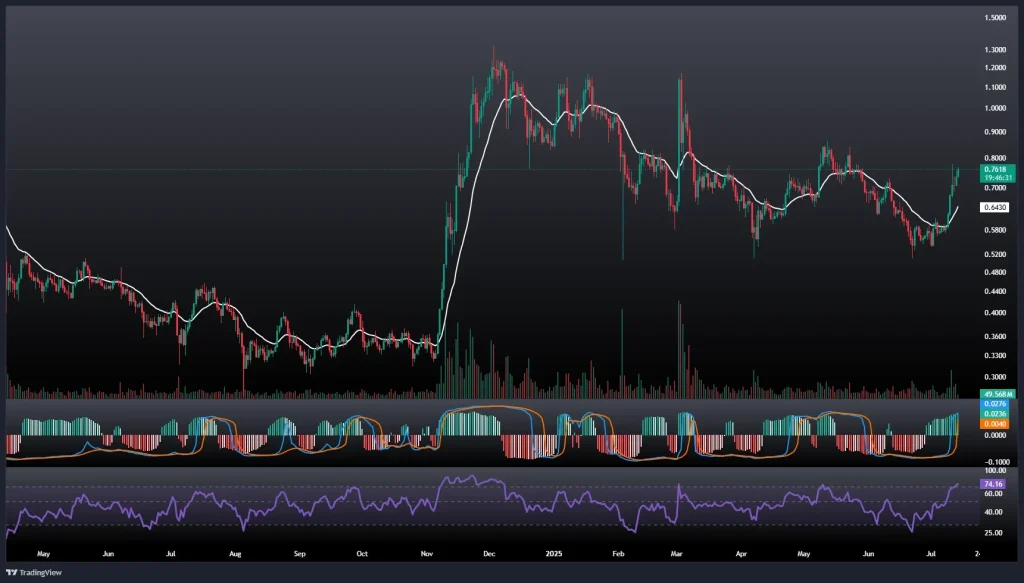The height and width of the screenshot is (583, 1024).
Task: Click the 1.0000 level on the price scale
Action: point(995,108)
